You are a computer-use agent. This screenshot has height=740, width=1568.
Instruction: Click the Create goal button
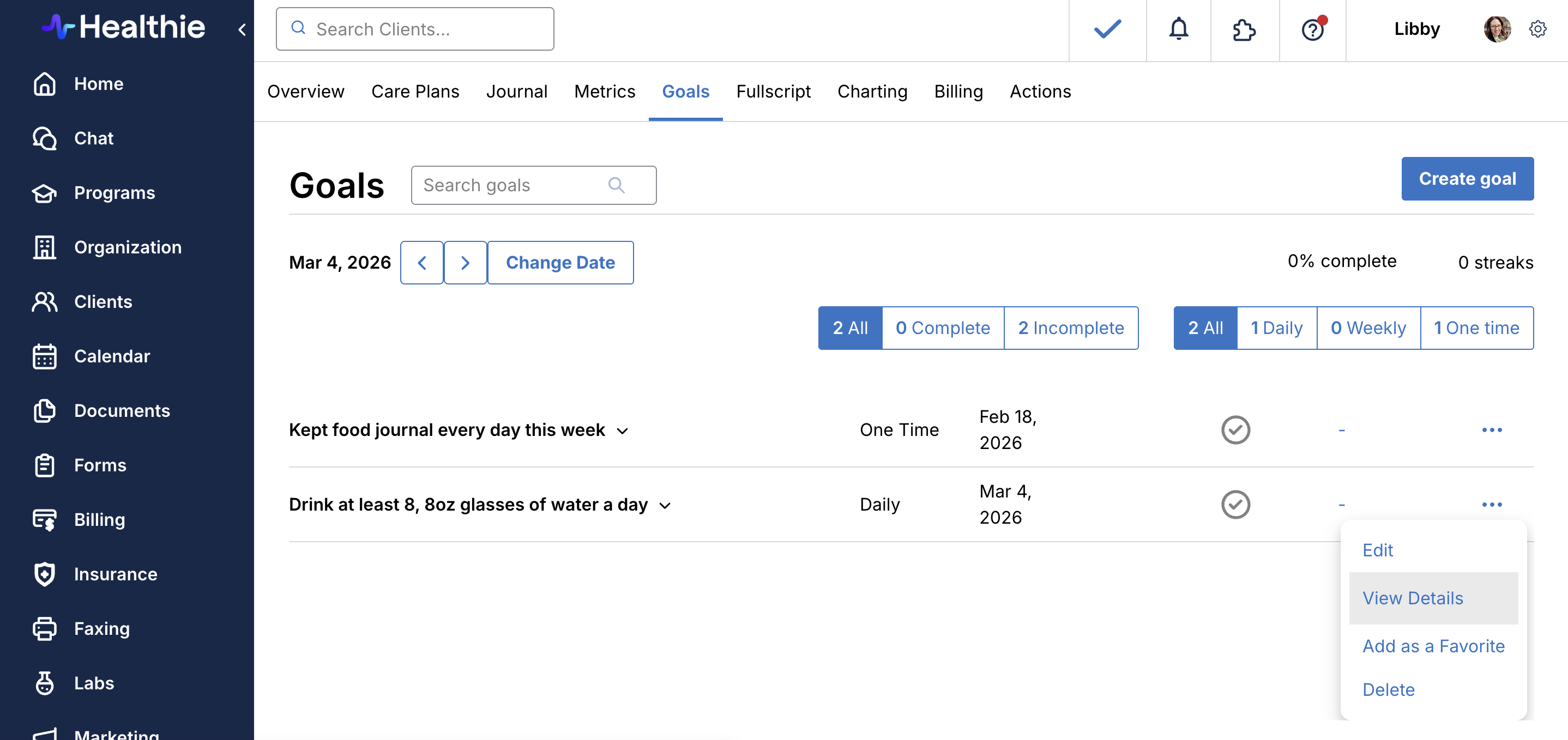tap(1467, 178)
